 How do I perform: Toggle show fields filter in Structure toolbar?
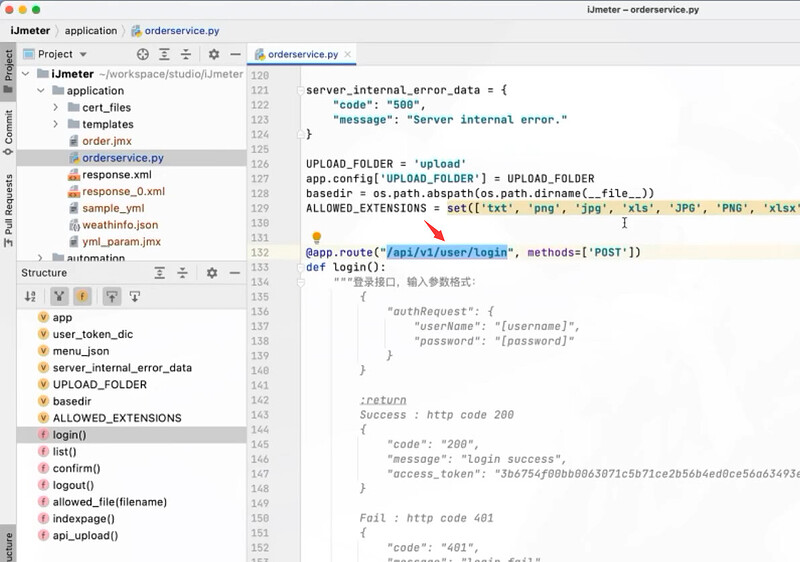pyautogui.click(x=82, y=296)
